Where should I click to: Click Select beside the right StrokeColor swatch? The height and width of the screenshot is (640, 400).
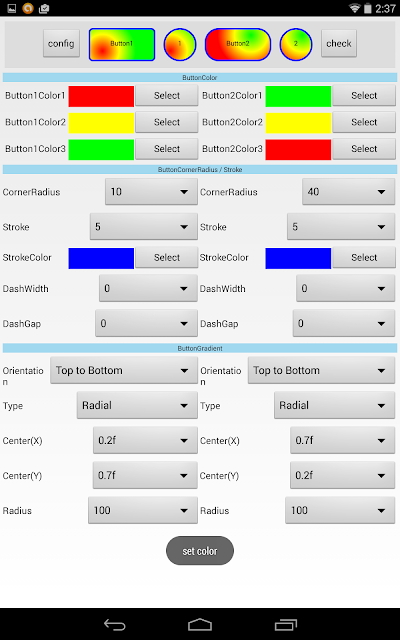point(364,257)
